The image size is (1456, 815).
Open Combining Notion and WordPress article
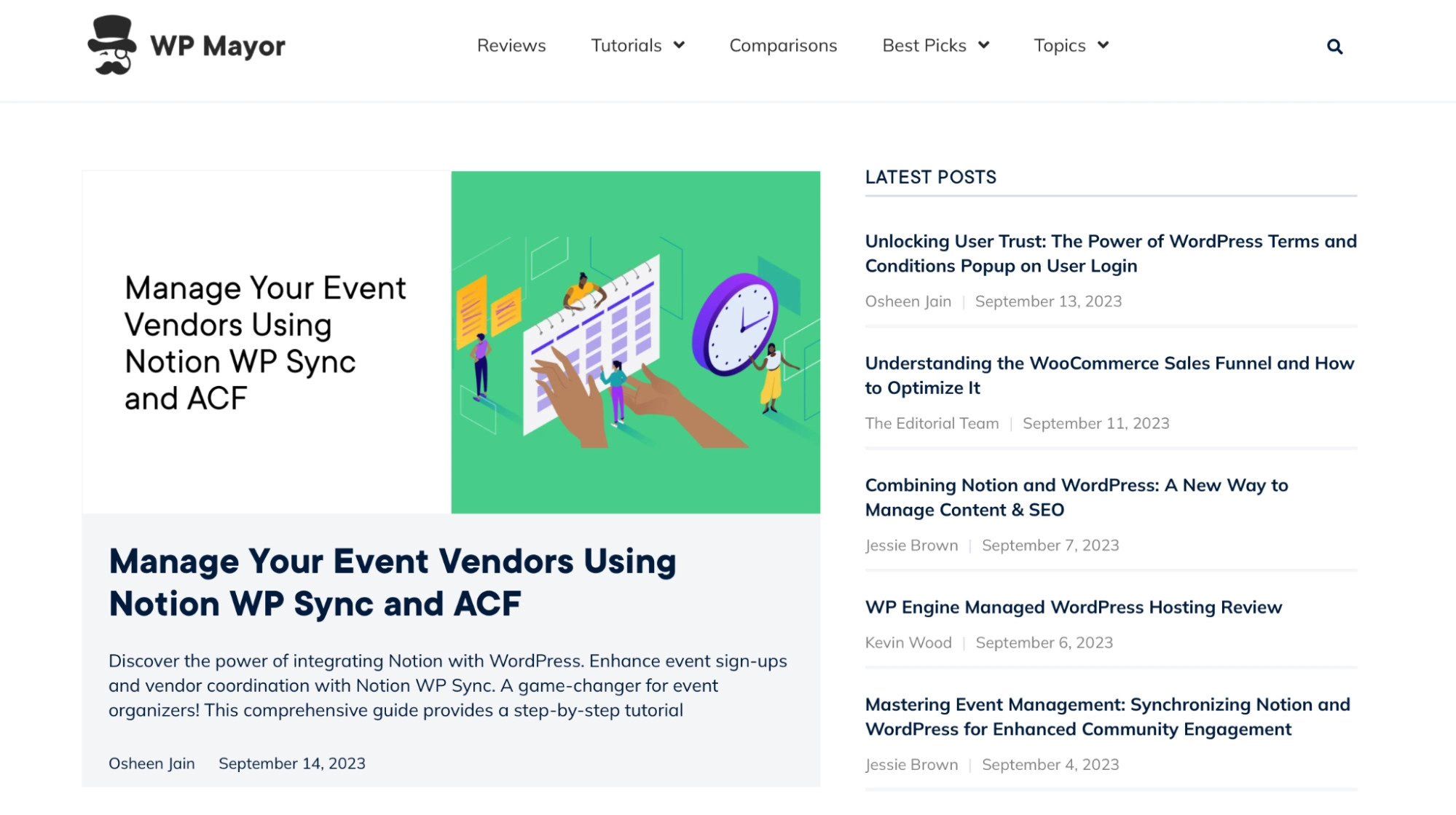[x=1076, y=497]
